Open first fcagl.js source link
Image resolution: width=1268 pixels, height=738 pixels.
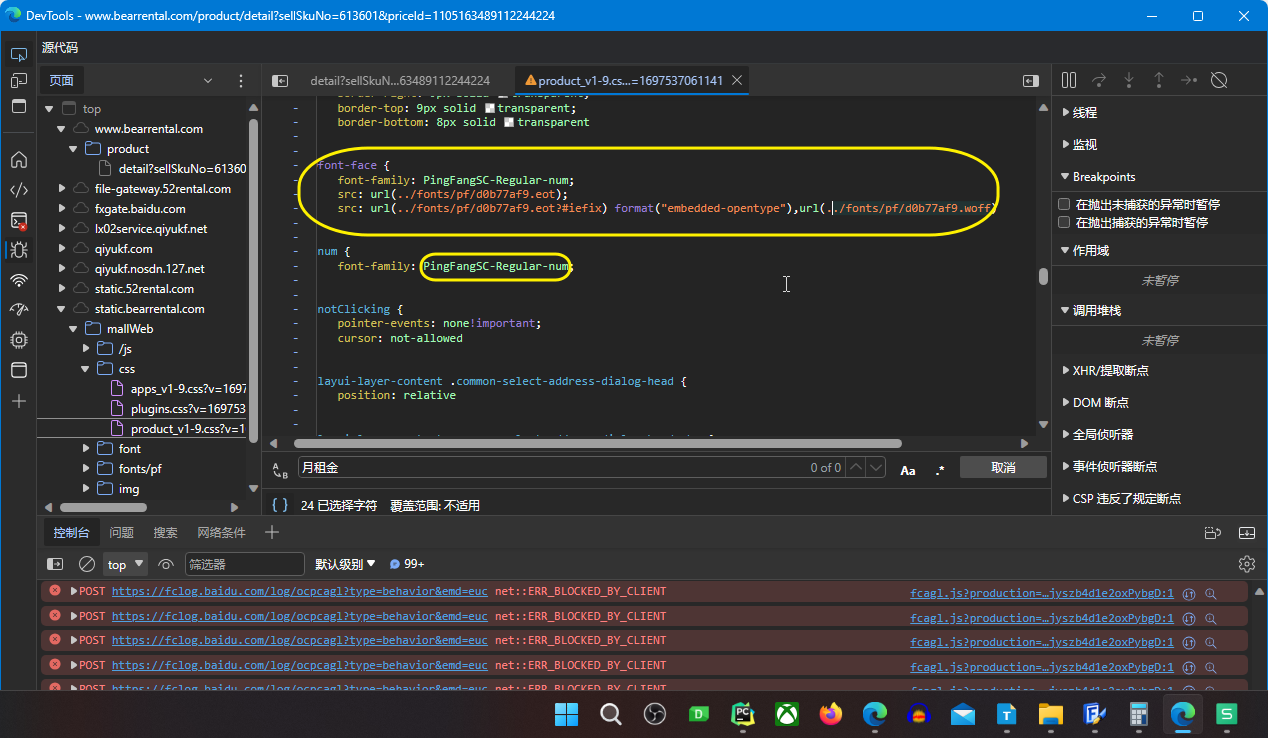(x=1042, y=593)
